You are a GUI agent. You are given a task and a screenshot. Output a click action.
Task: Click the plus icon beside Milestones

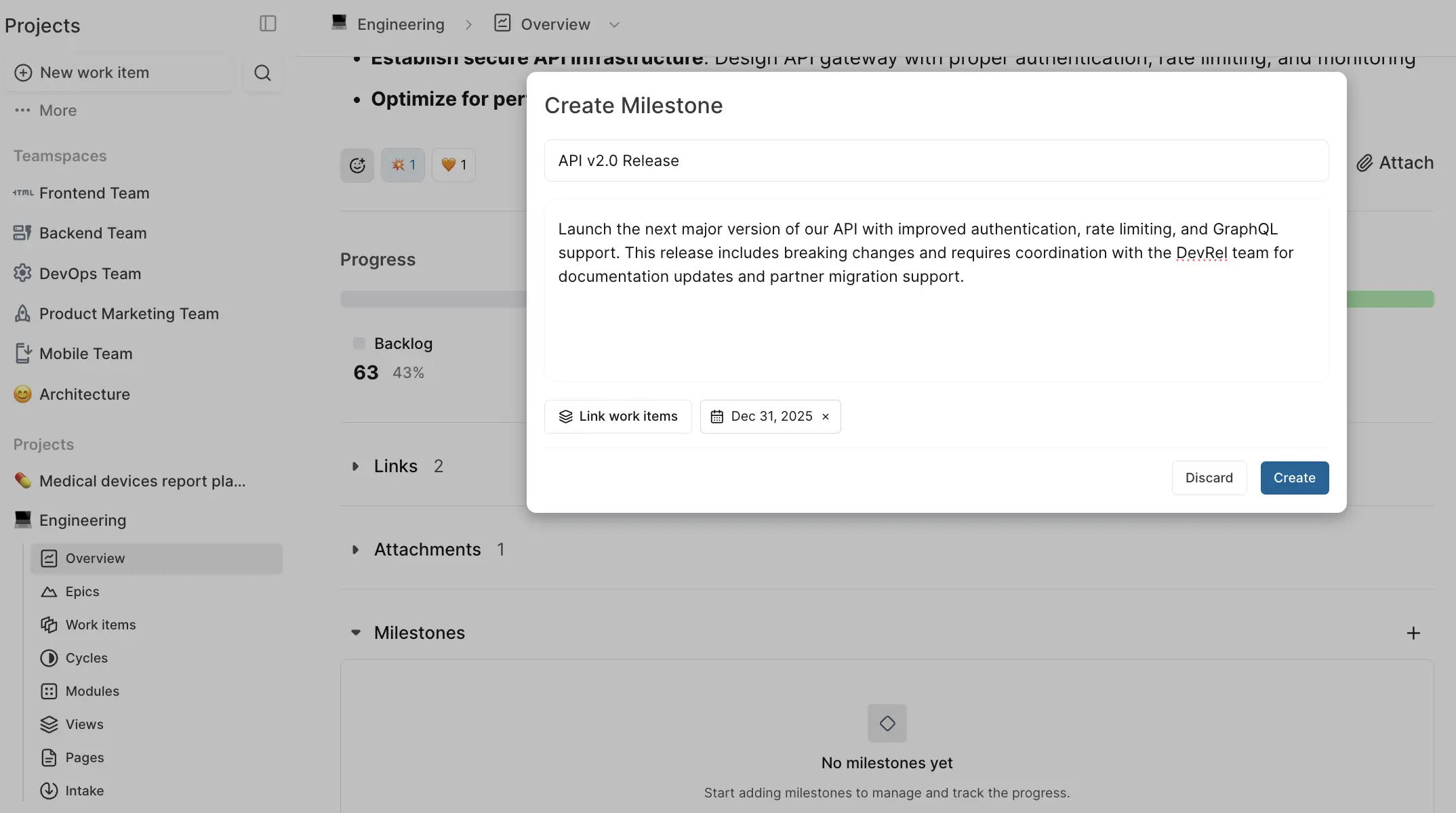point(1413,633)
